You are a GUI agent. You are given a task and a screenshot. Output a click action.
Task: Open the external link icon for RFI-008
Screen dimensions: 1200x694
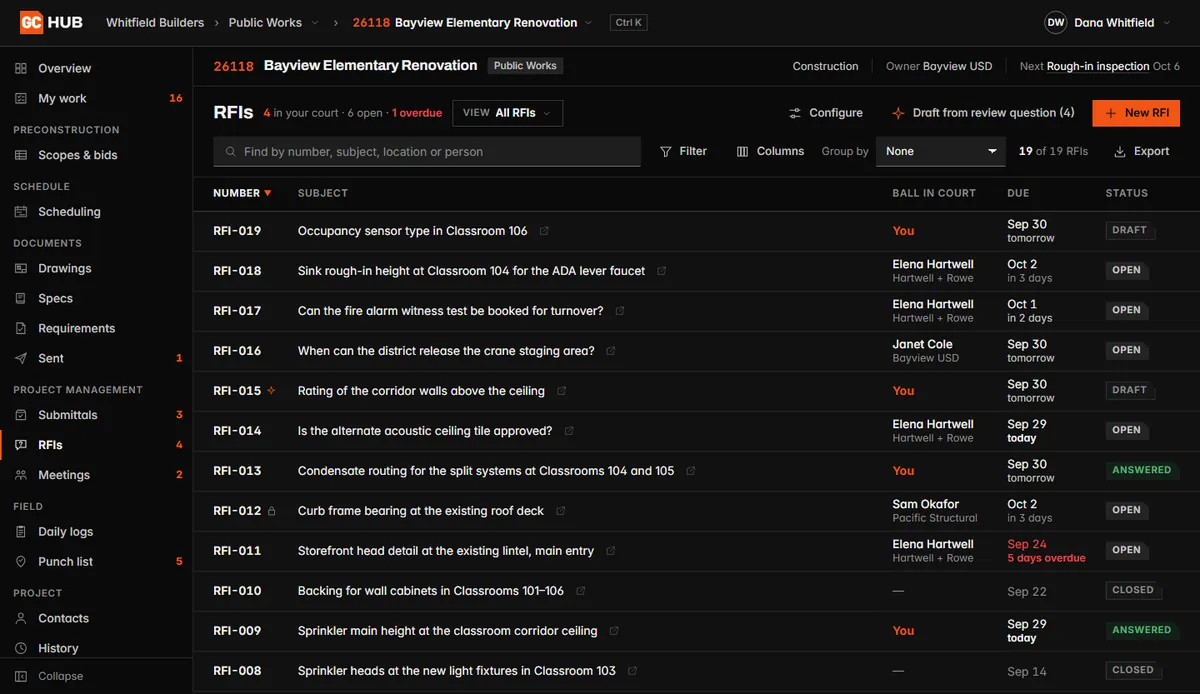[x=632, y=671]
